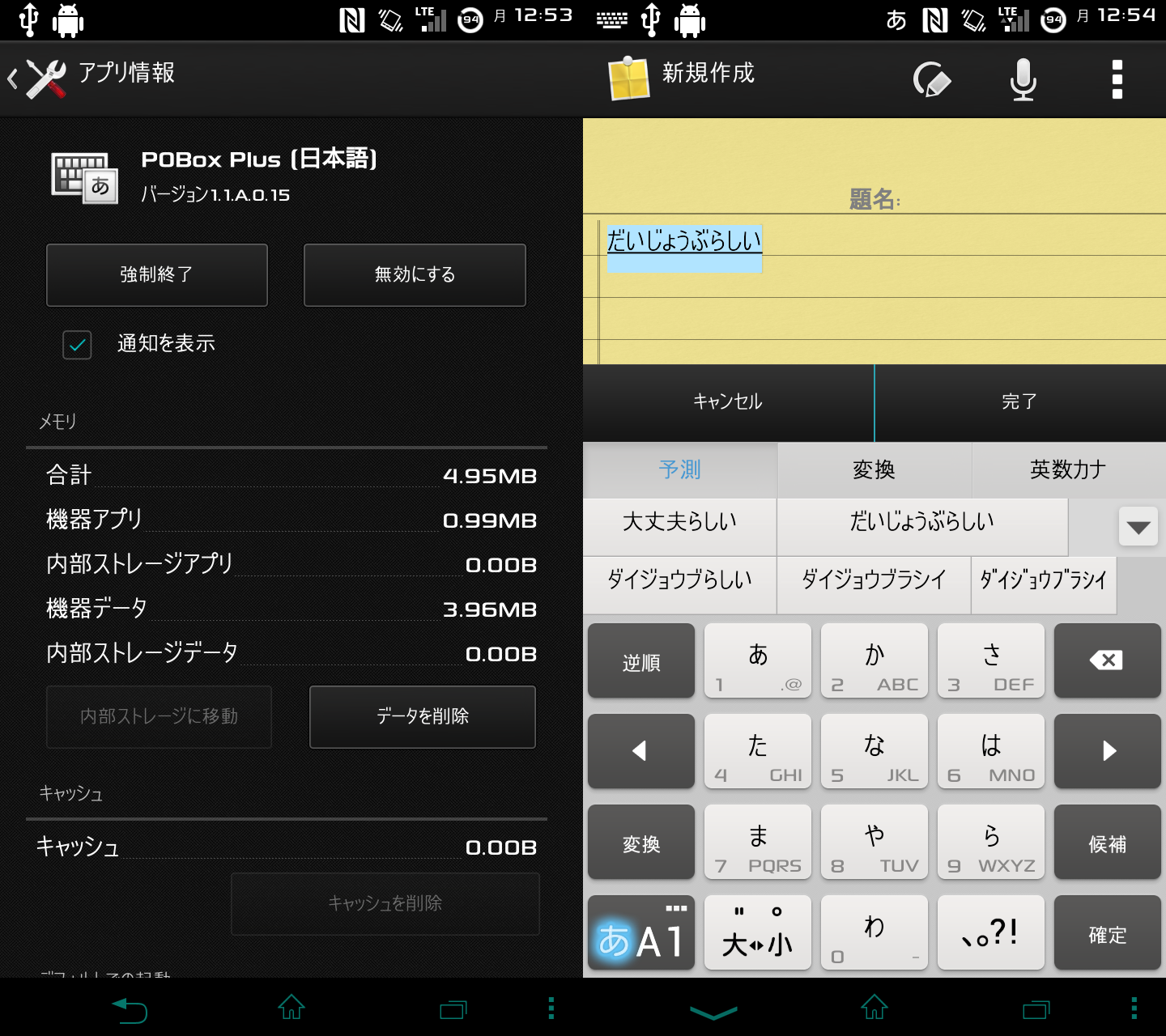Choose half-width katakana candidate ﾀﾞｲｼﾞｮｳﾌﾞﾗｼｲ

point(1044,585)
